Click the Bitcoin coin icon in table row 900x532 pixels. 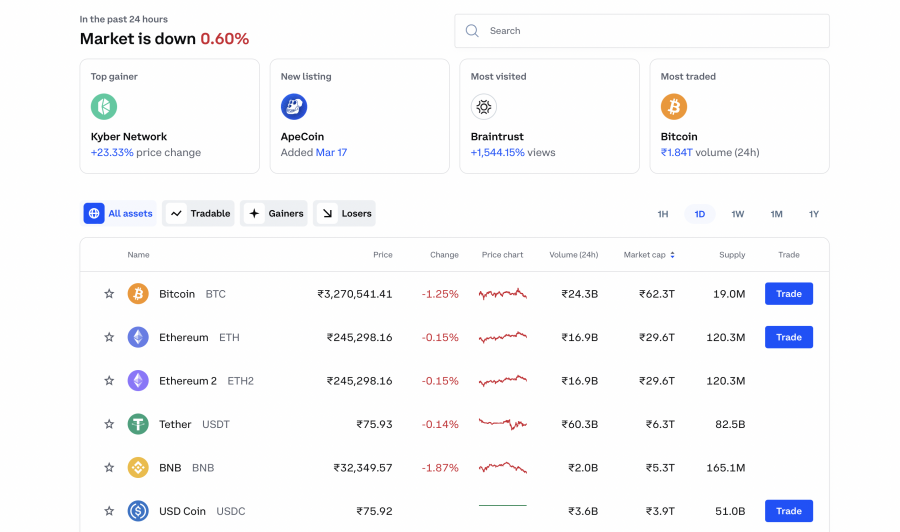pos(138,294)
